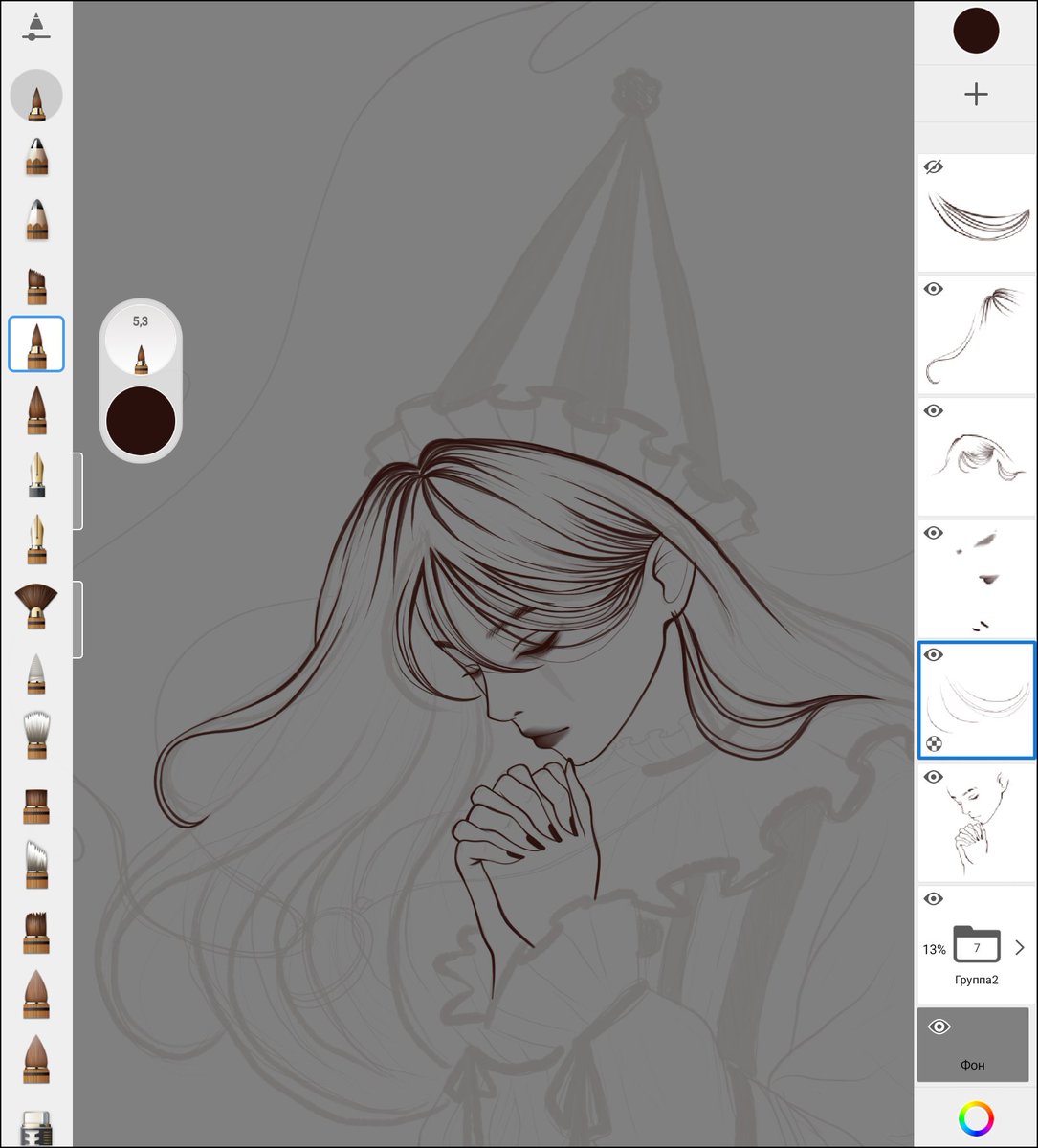Add a new layer with plus icon

(976, 94)
